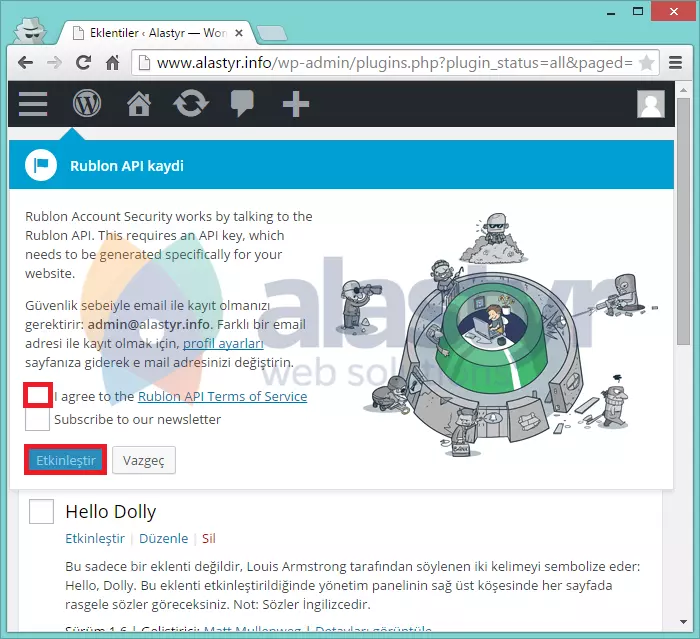
Task: Click Düzenle link under Hello Dolly
Action: pos(163,539)
